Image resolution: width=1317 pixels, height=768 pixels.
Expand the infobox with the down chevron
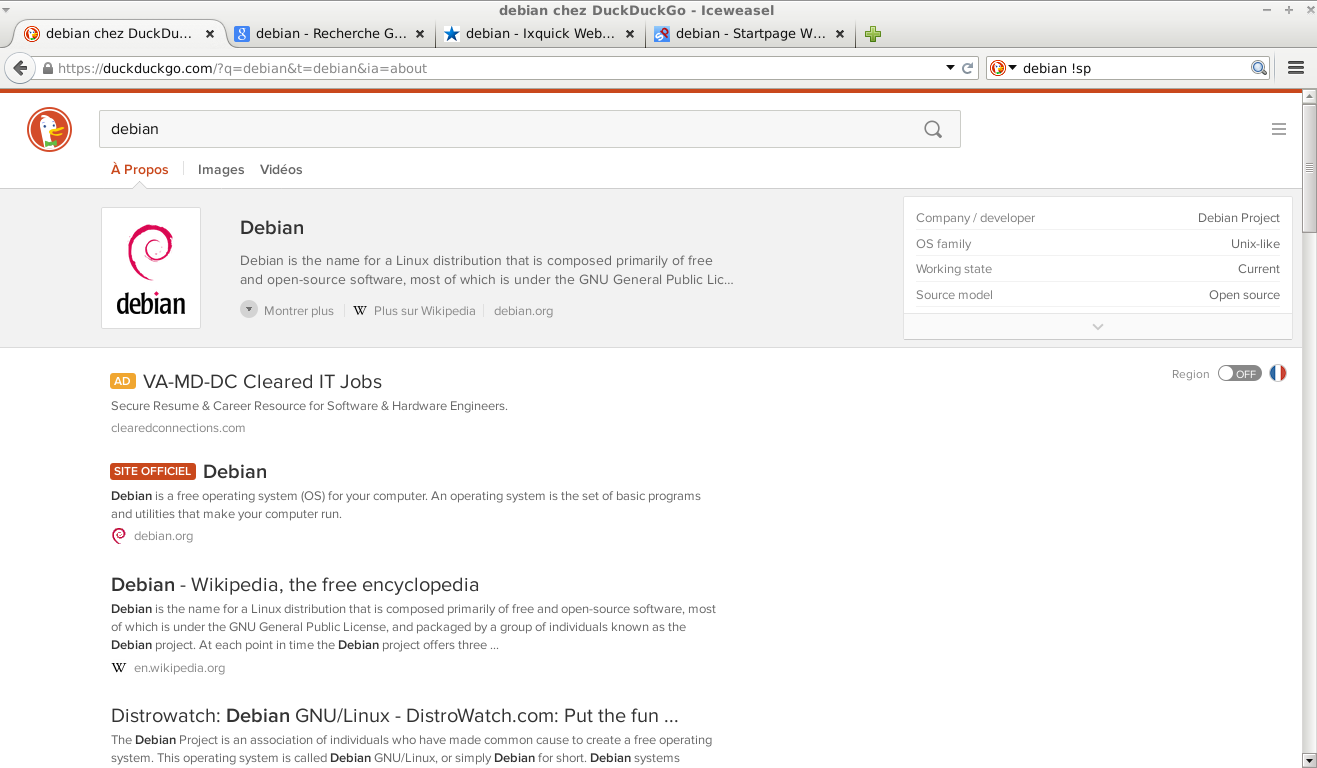pos(1097,327)
